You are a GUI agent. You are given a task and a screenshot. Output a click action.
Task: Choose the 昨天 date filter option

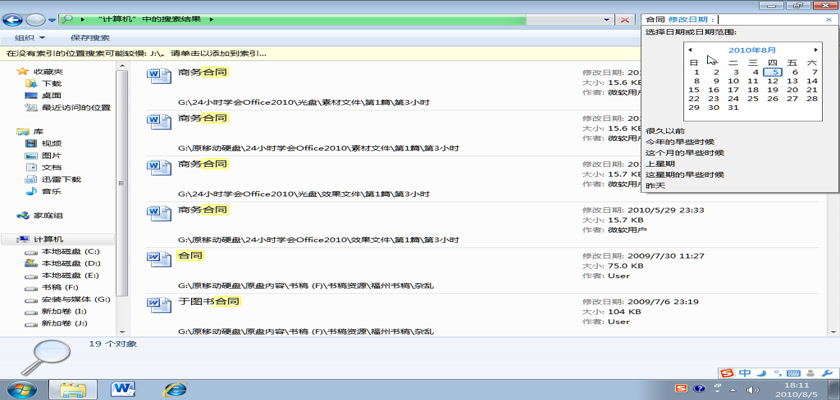pyautogui.click(x=655, y=185)
